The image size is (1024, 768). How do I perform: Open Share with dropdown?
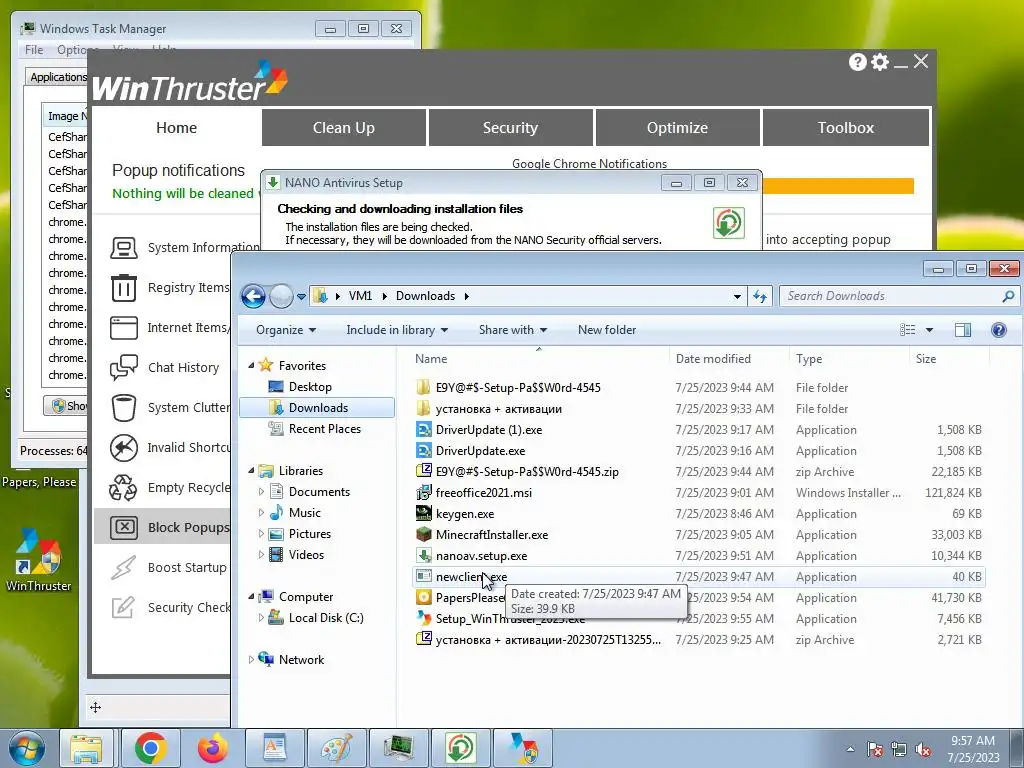click(513, 330)
